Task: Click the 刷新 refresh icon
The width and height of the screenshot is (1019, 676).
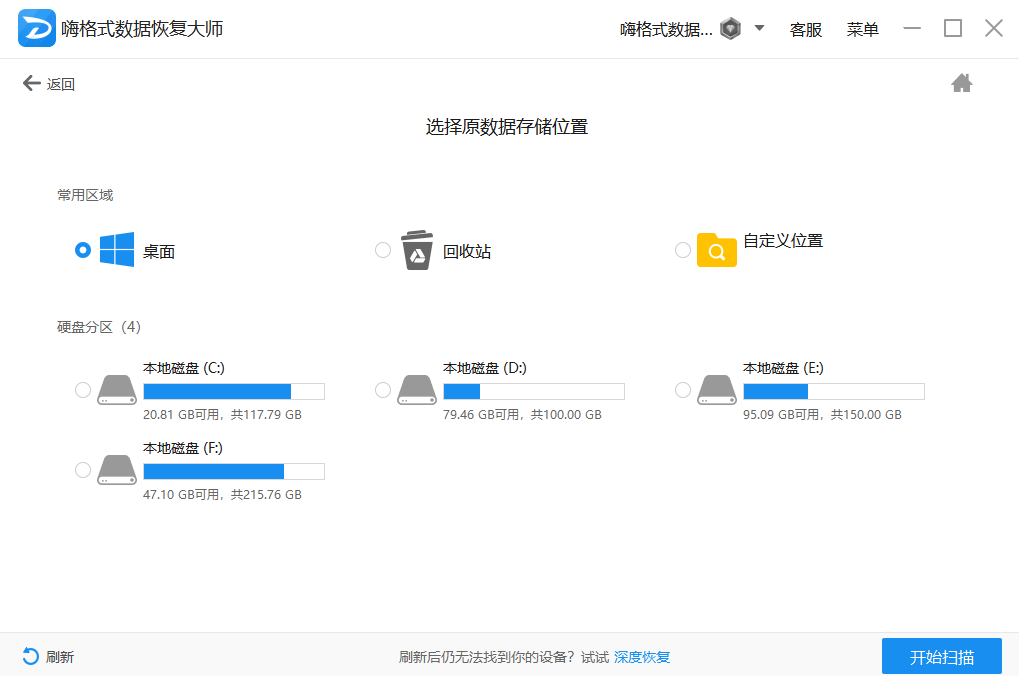Action: tap(29, 657)
